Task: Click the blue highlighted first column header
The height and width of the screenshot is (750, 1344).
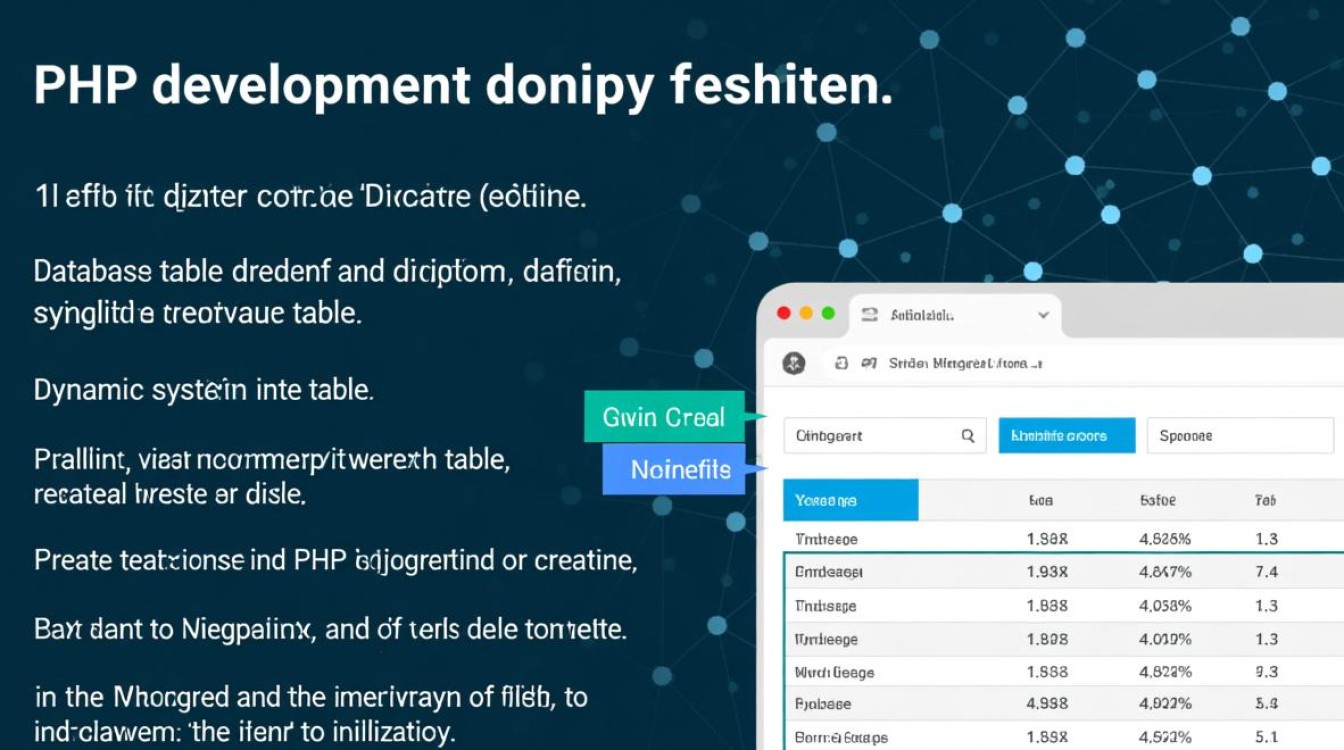Action: click(850, 500)
